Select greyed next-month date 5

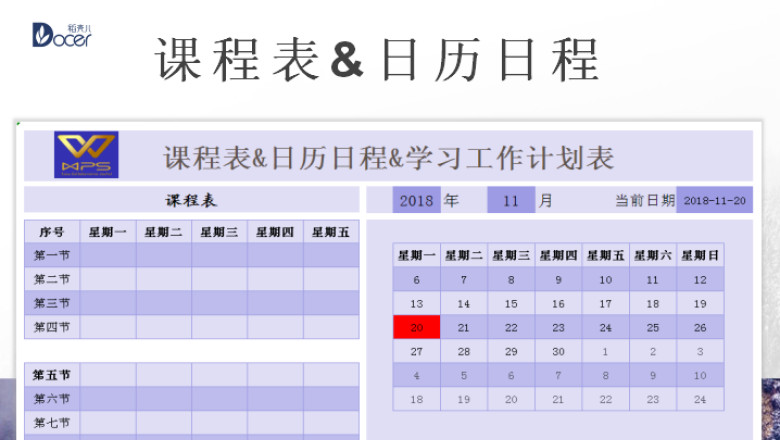tap(464, 375)
